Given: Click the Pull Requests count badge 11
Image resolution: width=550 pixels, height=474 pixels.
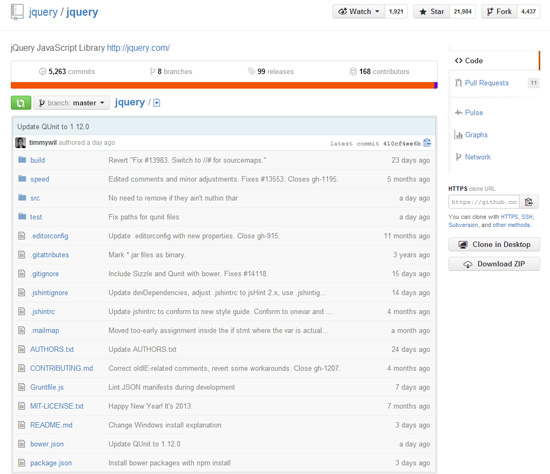Looking at the screenshot, I should tap(534, 83).
